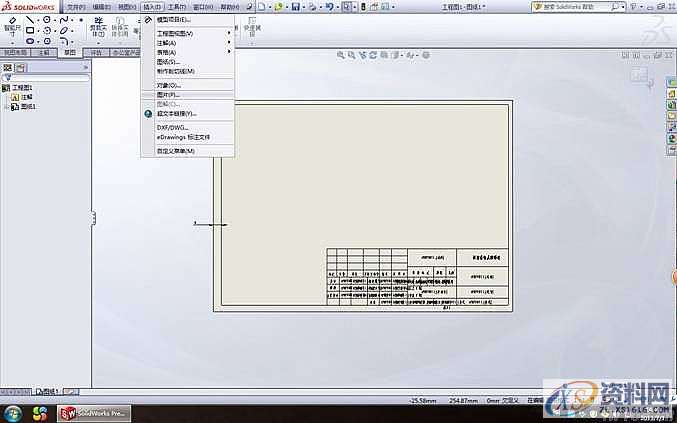677x423 pixels.
Task: Select the Line sketch tool
Action: click(x=30, y=20)
